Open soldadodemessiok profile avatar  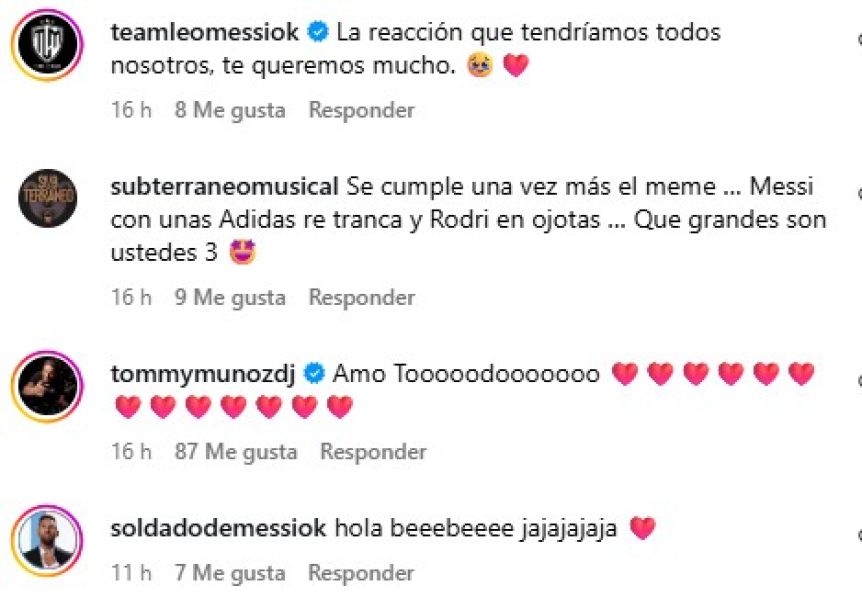(47, 541)
